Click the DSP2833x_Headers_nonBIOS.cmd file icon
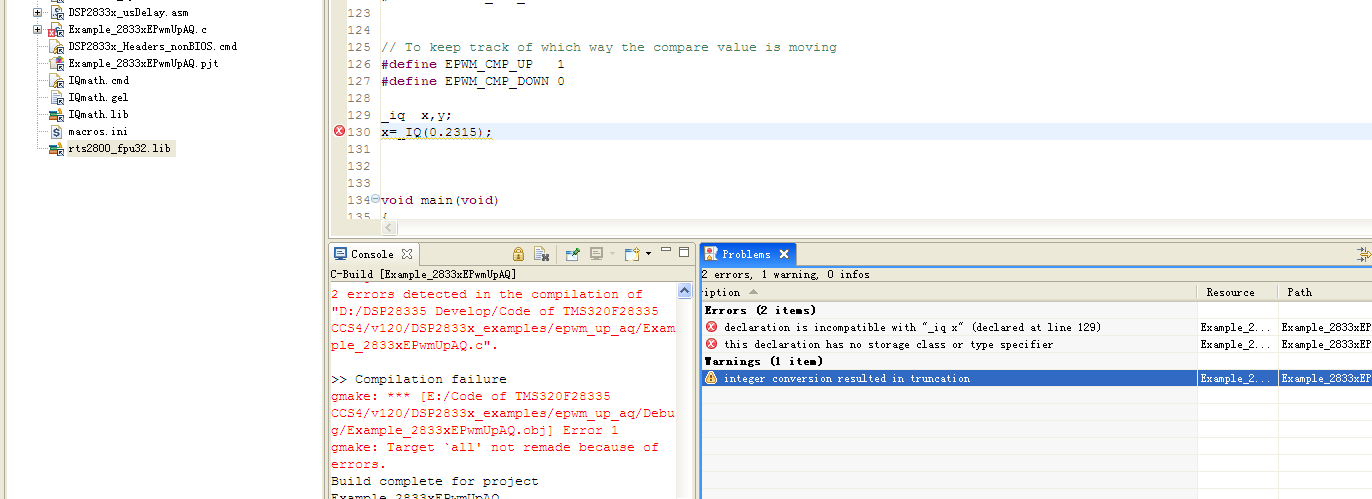 [57, 47]
